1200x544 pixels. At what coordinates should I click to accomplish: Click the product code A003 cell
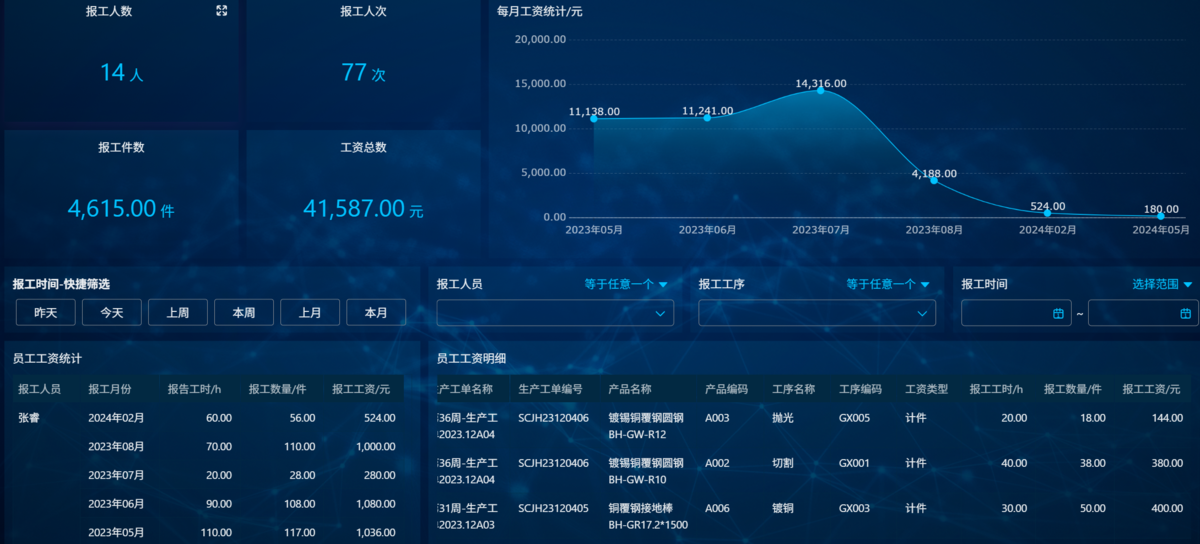click(x=718, y=417)
